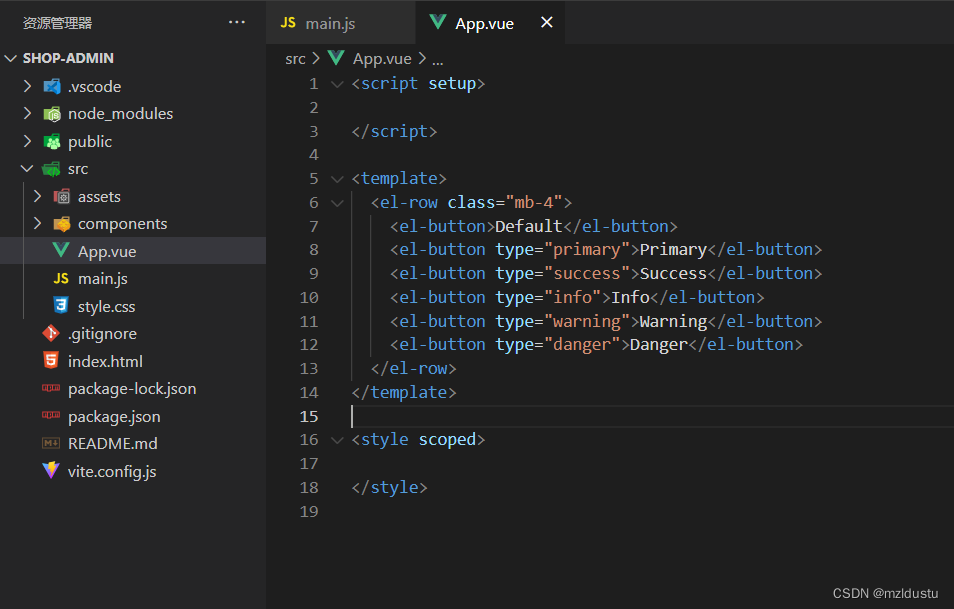
Task: Switch to the main.js editor tab
Action: 341,23
